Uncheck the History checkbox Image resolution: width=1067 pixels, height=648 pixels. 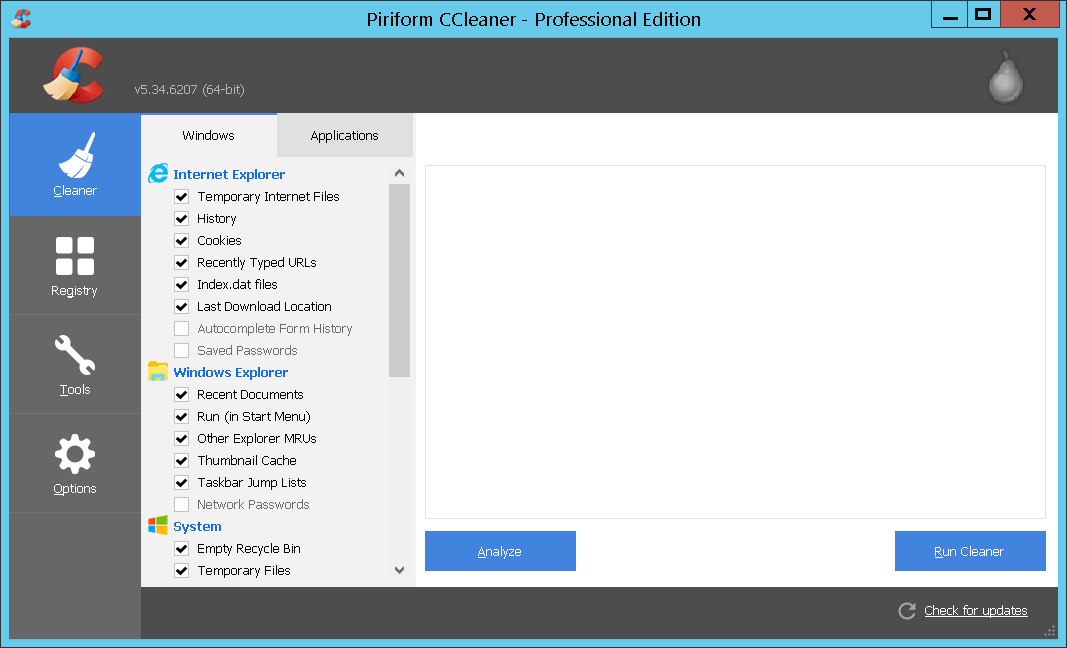coord(182,218)
